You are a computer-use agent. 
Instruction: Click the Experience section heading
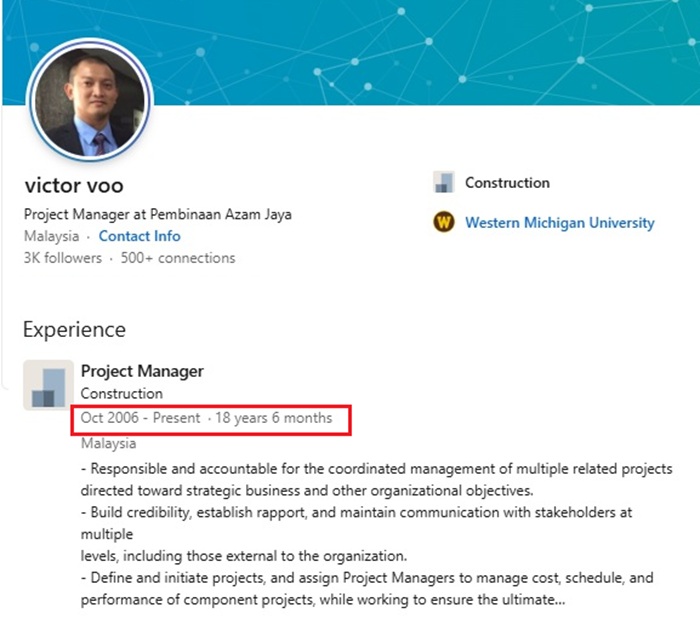point(74,329)
